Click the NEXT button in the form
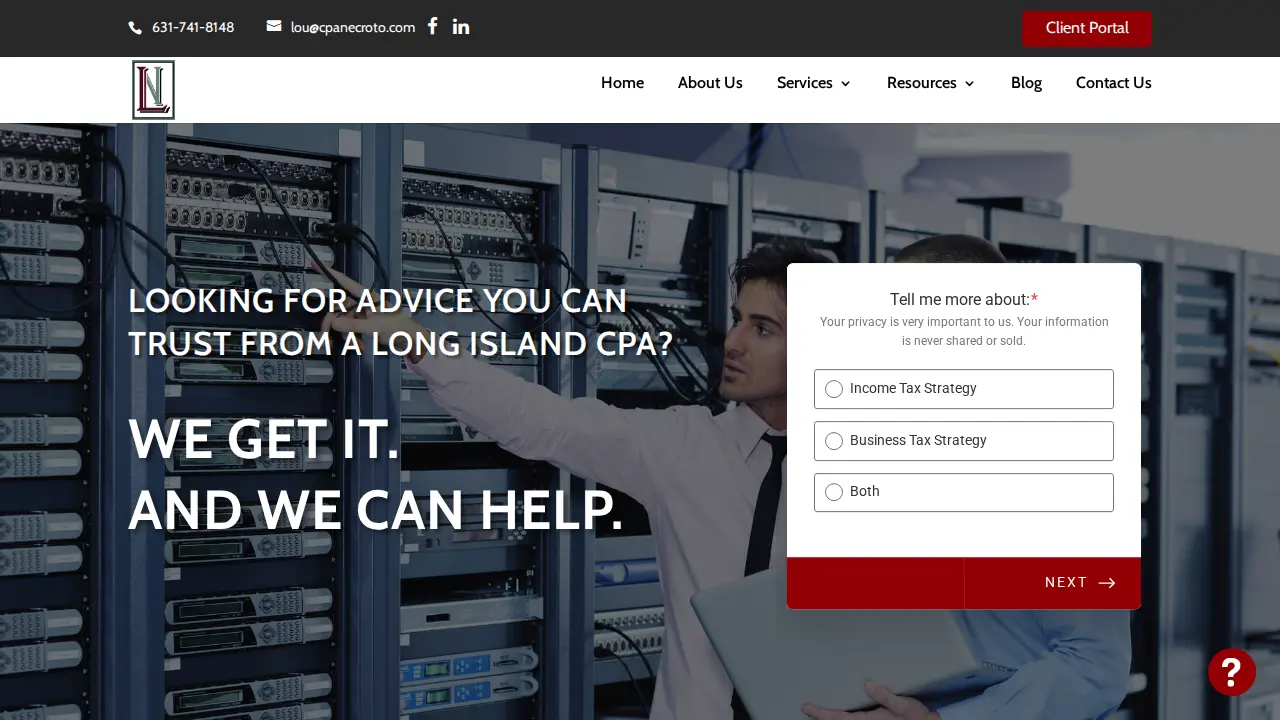The width and height of the screenshot is (1280, 720). 1052,583
